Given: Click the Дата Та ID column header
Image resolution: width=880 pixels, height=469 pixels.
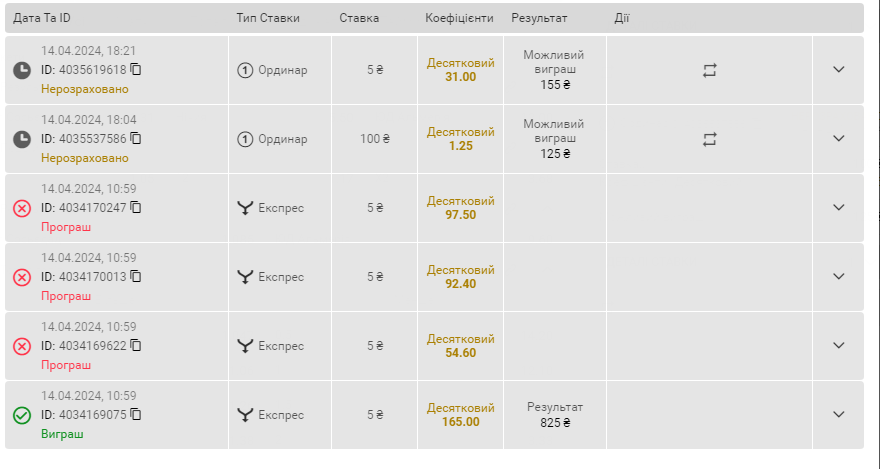Looking at the screenshot, I should (42, 18).
